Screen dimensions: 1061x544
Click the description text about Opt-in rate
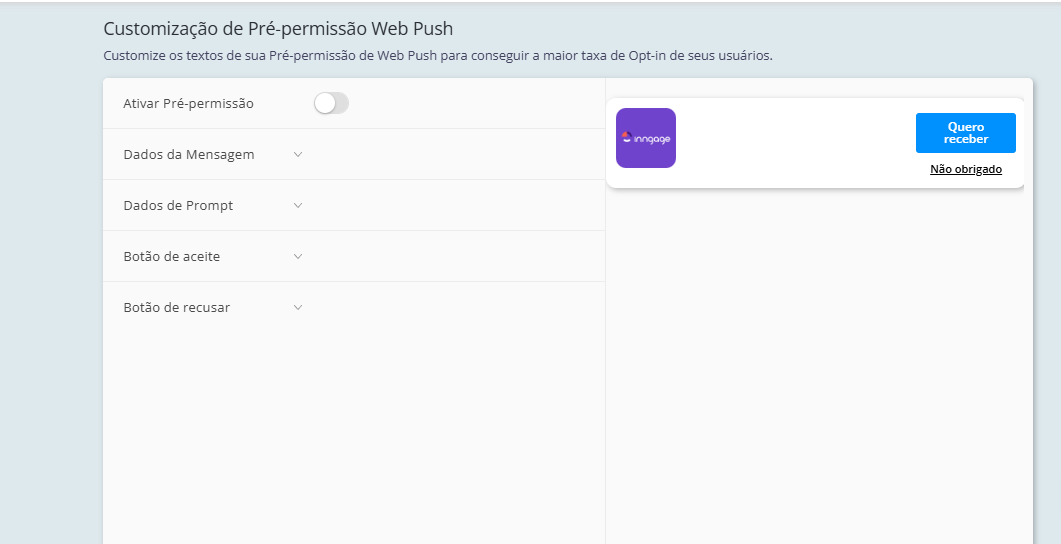(x=438, y=56)
